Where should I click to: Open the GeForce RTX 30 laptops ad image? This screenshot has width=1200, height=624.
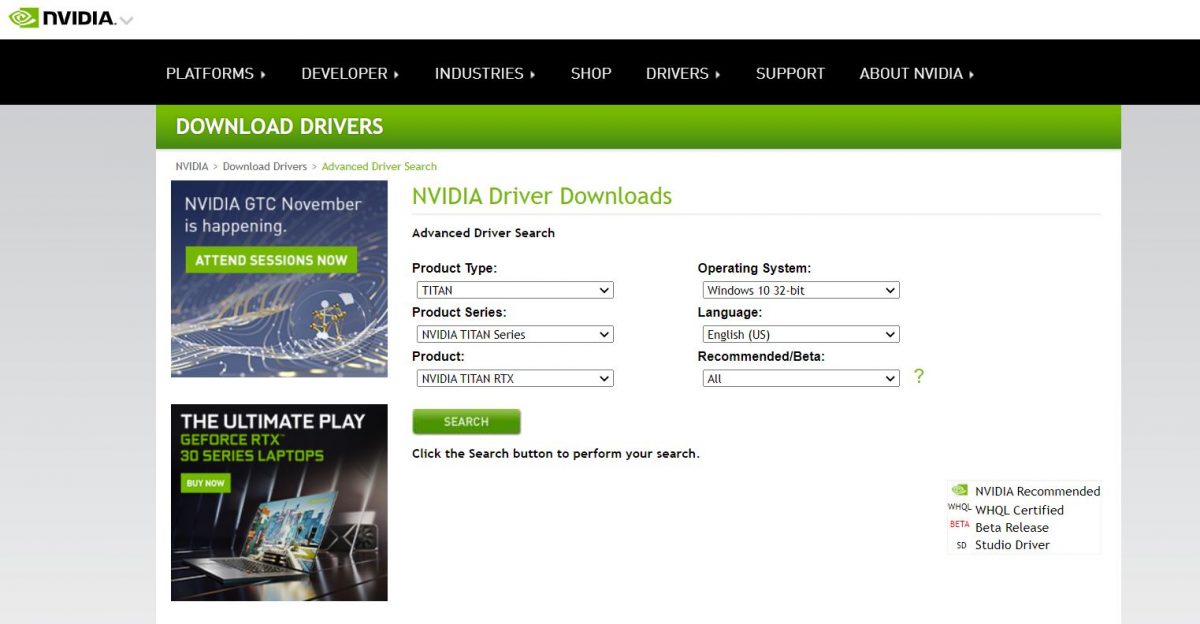[x=279, y=502]
